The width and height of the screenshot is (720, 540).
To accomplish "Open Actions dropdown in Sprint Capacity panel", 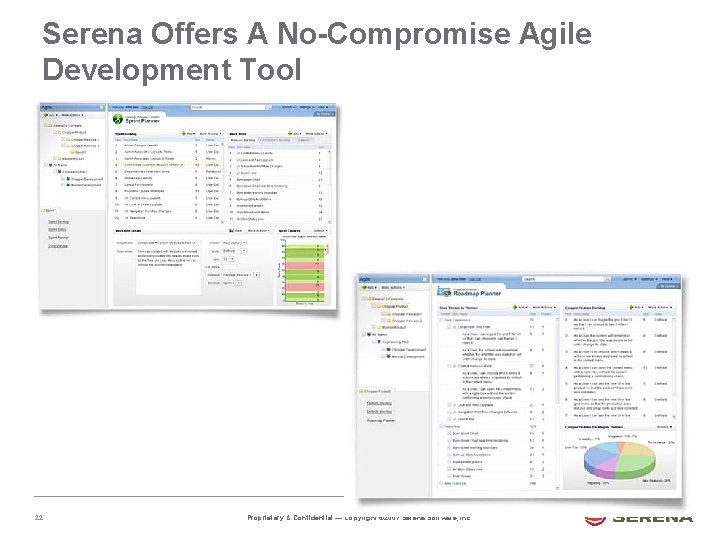I will point(320,231).
